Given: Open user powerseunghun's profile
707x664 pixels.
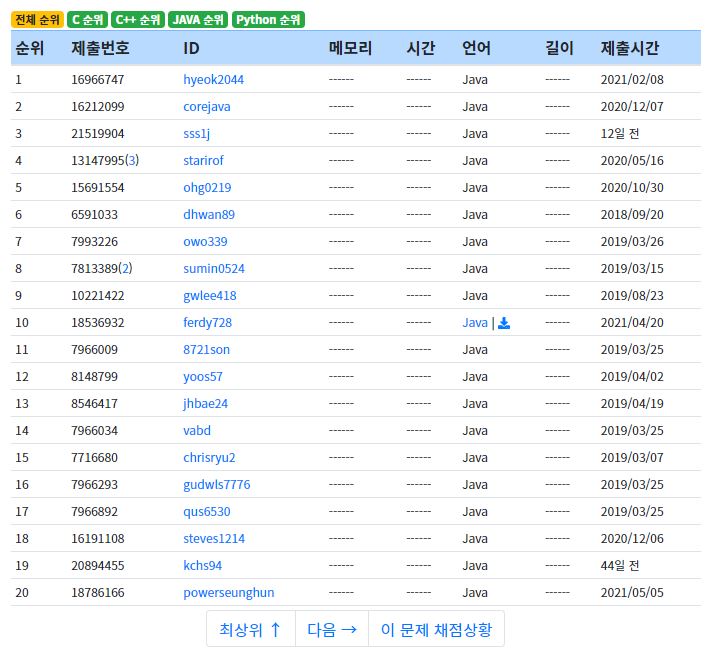Looking at the screenshot, I should tap(229, 593).
